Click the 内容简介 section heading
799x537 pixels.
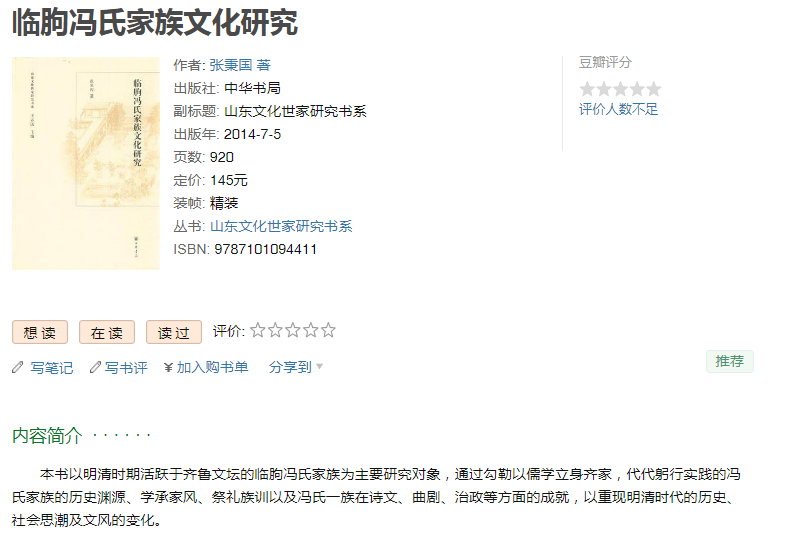(47, 436)
